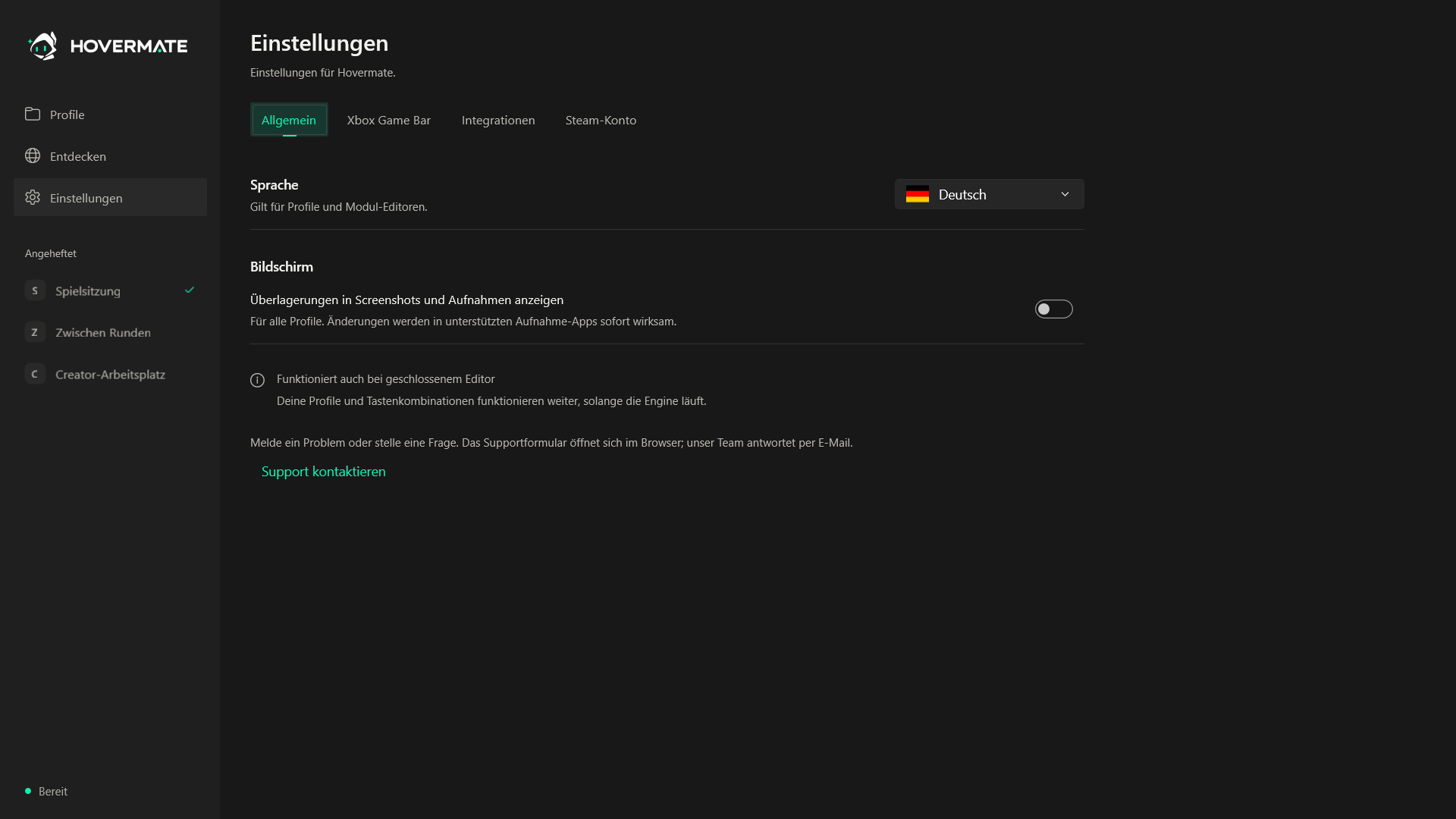Open the Deutsch language dropdown
This screenshot has height=819, width=1456.
click(x=990, y=194)
